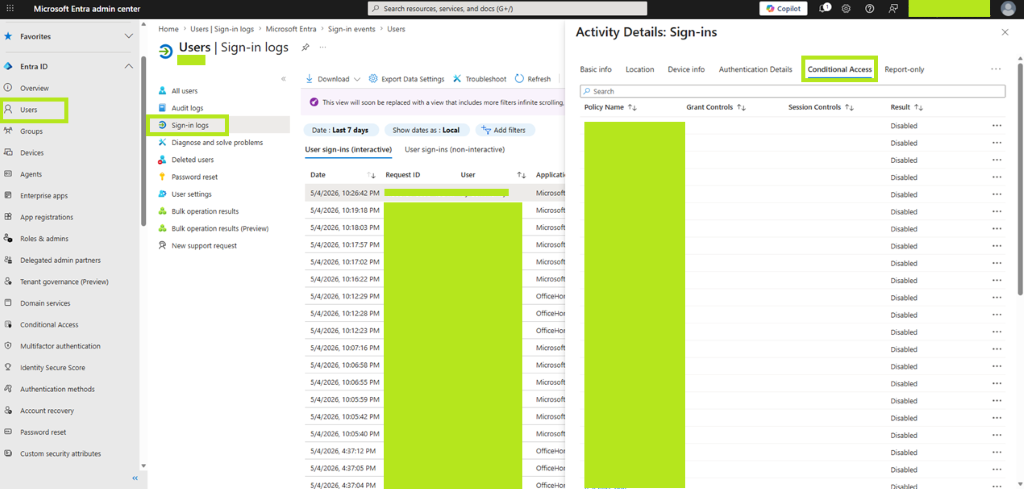Open All users in Users menu
This screenshot has width=1024, height=489.
pyautogui.click(x=184, y=91)
